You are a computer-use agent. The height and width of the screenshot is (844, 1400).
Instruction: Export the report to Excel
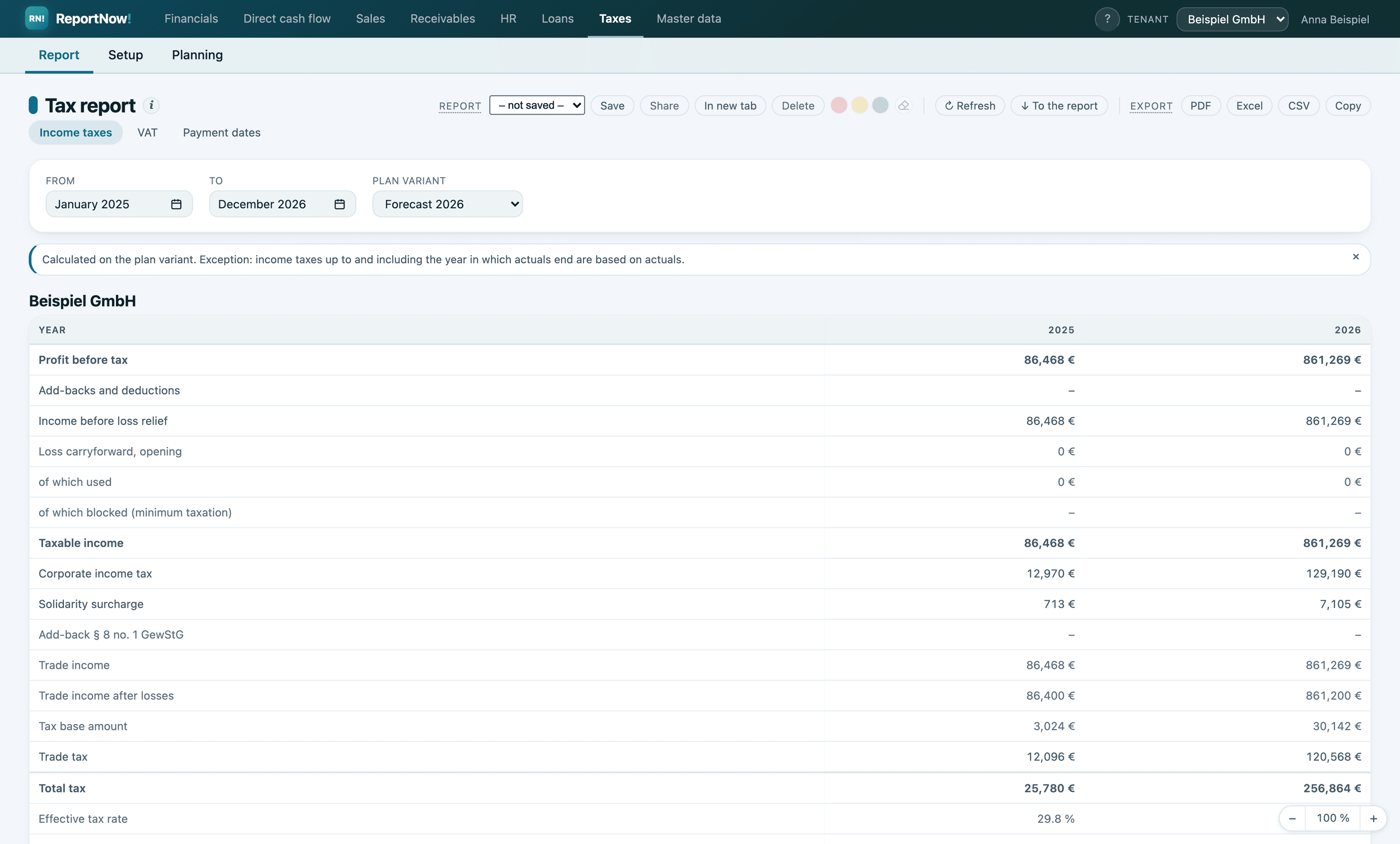(x=1249, y=106)
